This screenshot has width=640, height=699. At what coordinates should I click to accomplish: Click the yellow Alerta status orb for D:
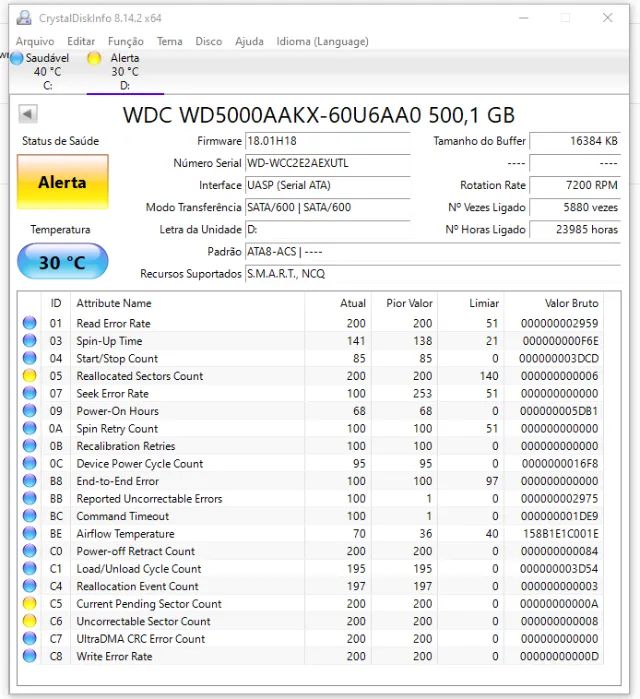[94, 58]
